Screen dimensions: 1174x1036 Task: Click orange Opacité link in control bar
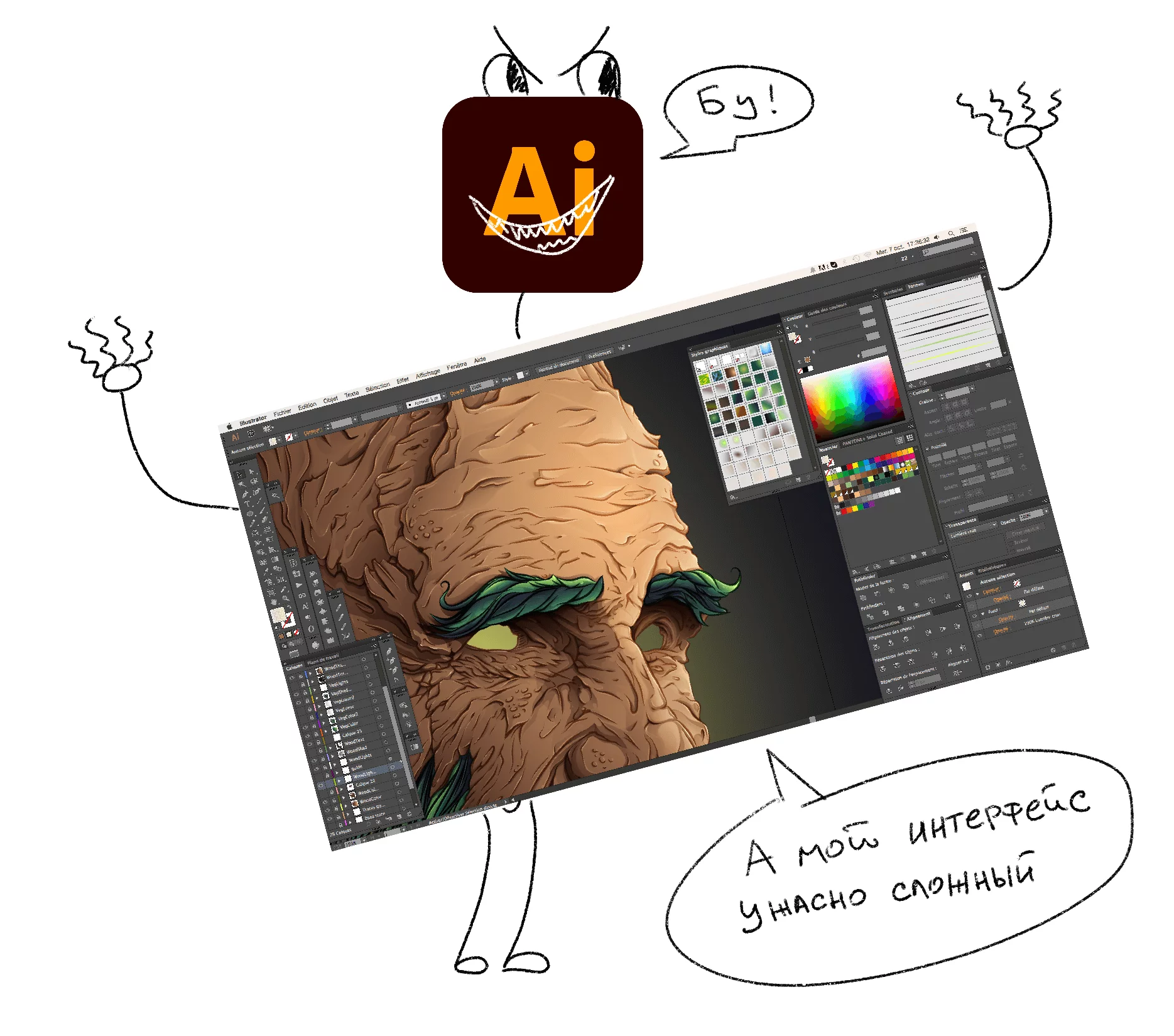tap(457, 393)
